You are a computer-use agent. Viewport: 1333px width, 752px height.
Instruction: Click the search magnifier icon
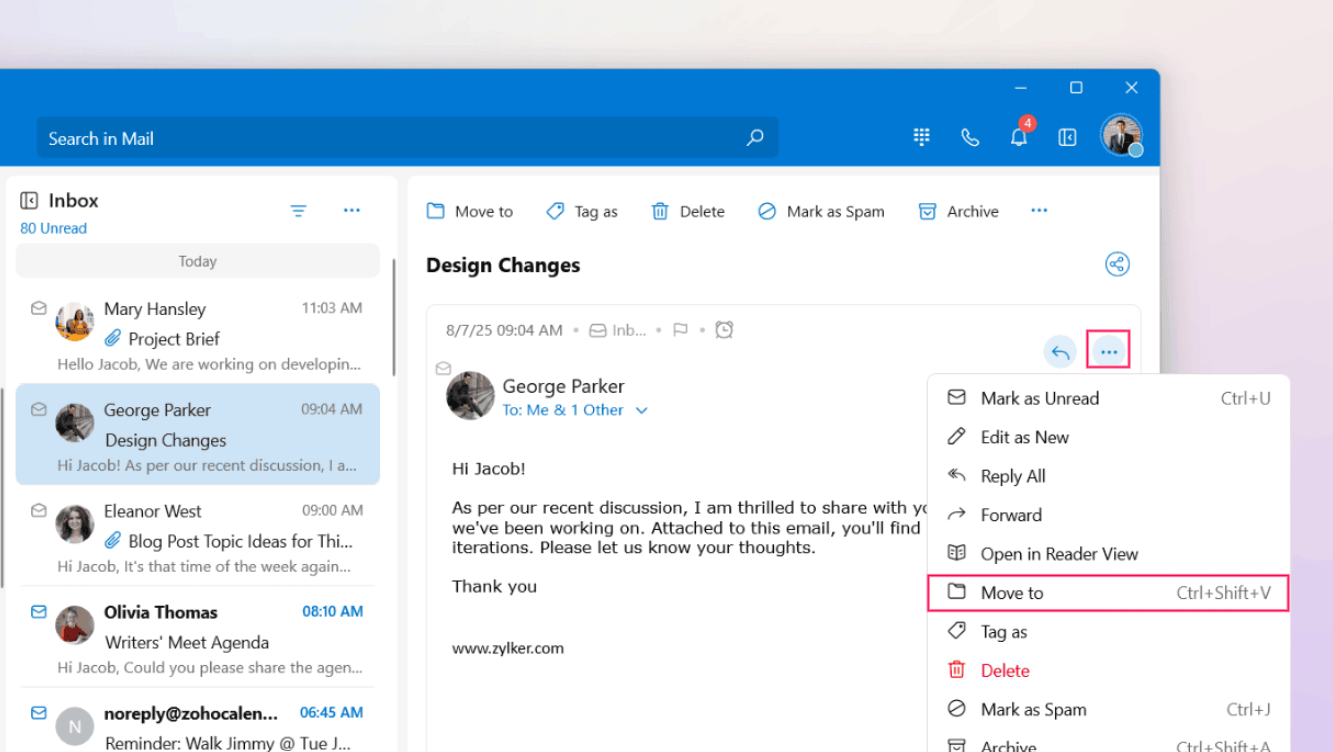point(755,138)
